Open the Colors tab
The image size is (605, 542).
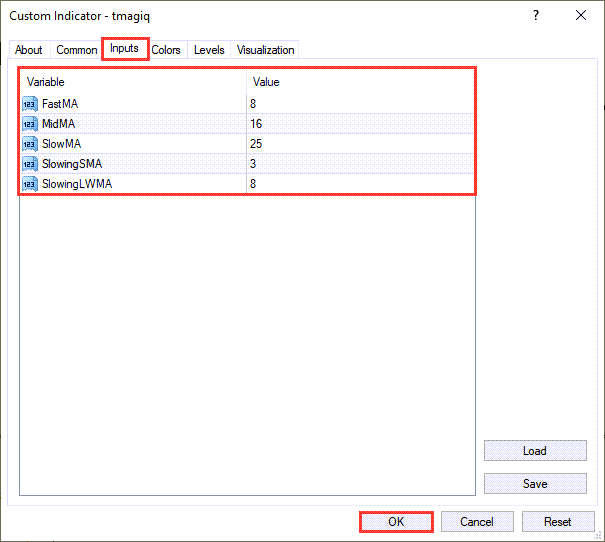click(x=166, y=50)
